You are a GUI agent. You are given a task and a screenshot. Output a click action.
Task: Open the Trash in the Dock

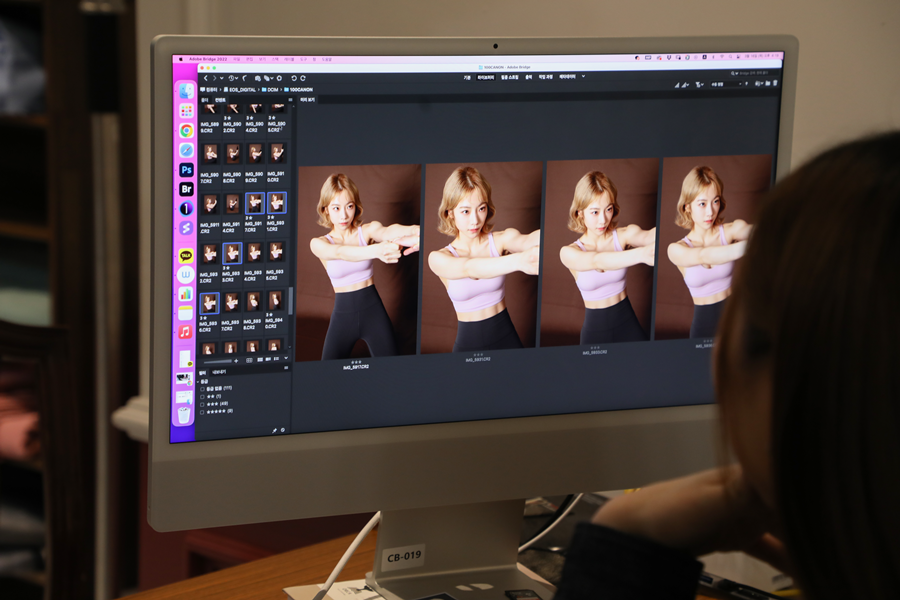pyautogui.click(x=184, y=415)
